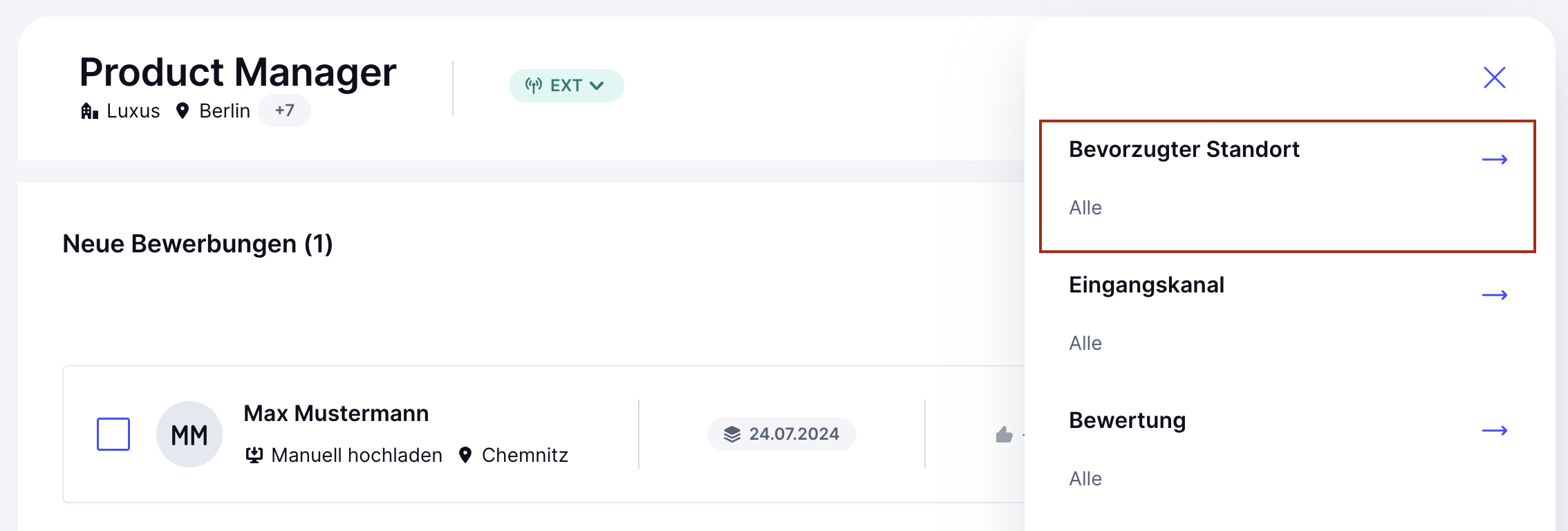The height and width of the screenshot is (531, 1568).
Task: Select the Bevorzugter Standort heading
Action: coord(1184,149)
